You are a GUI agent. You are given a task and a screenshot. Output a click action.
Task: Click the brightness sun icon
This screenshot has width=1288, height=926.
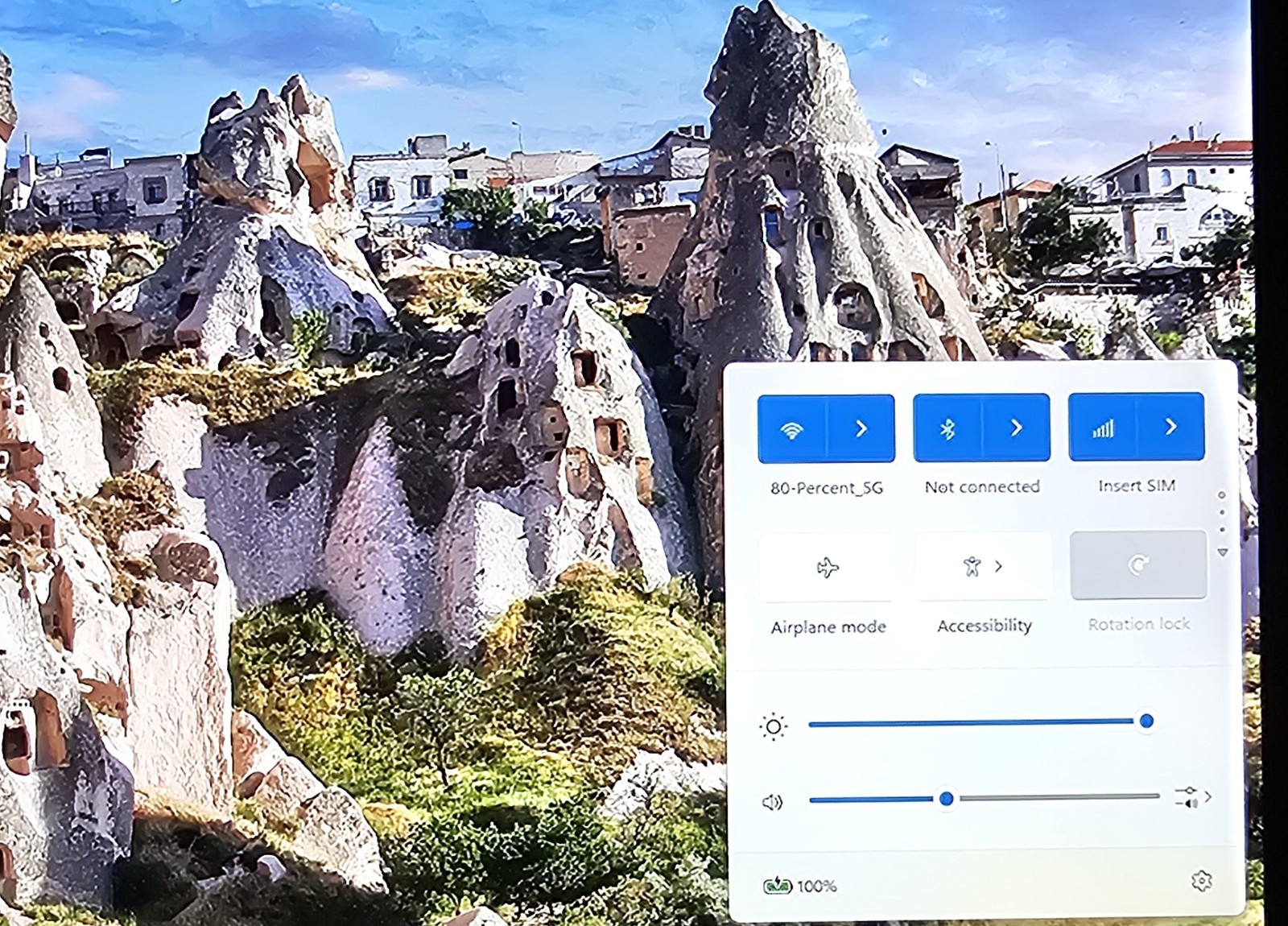pyautogui.click(x=773, y=727)
